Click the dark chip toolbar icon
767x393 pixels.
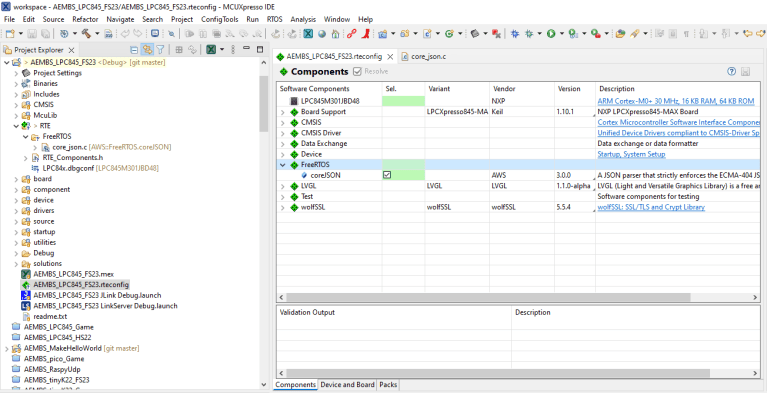(474, 34)
